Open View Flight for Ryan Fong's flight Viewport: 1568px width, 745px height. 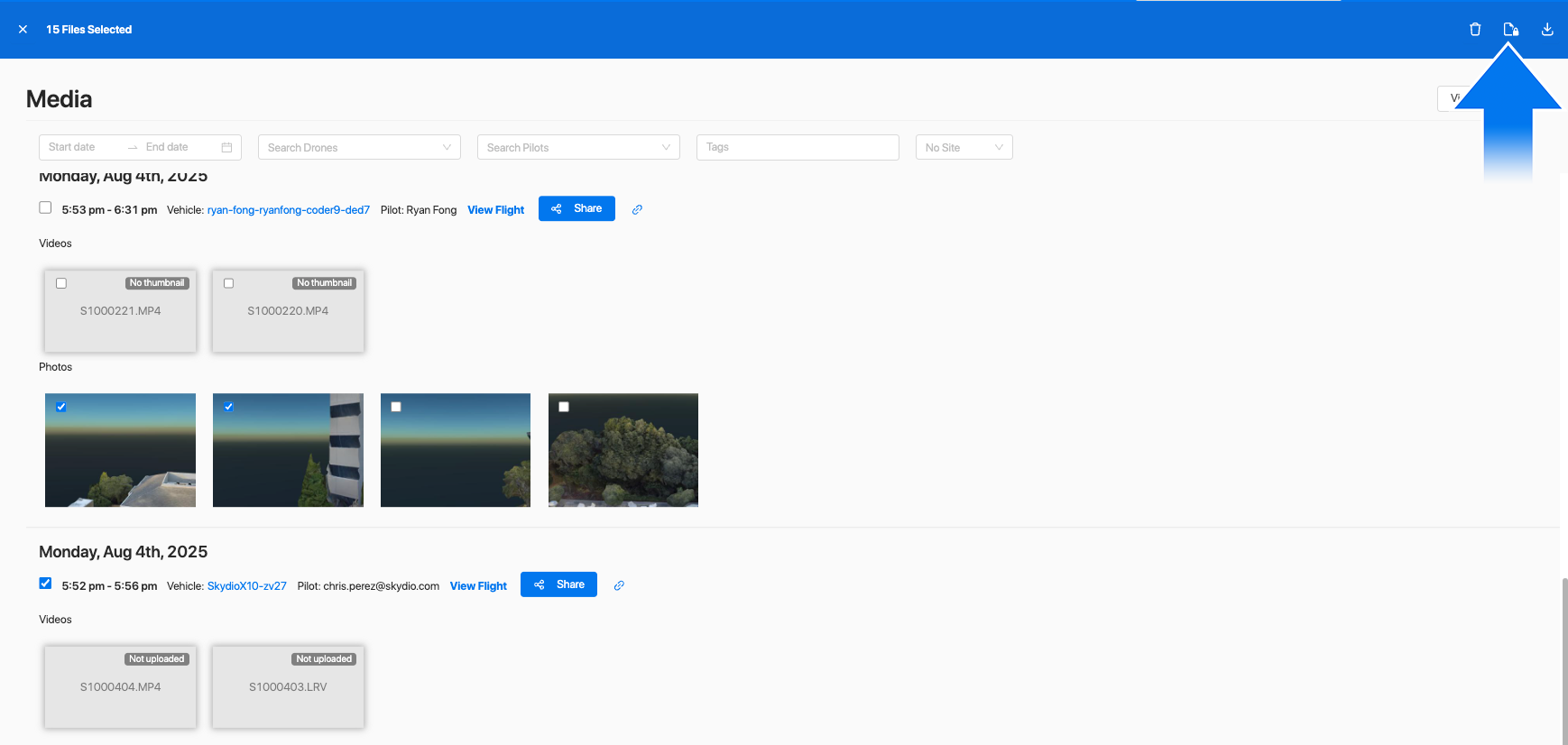(x=495, y=210)
